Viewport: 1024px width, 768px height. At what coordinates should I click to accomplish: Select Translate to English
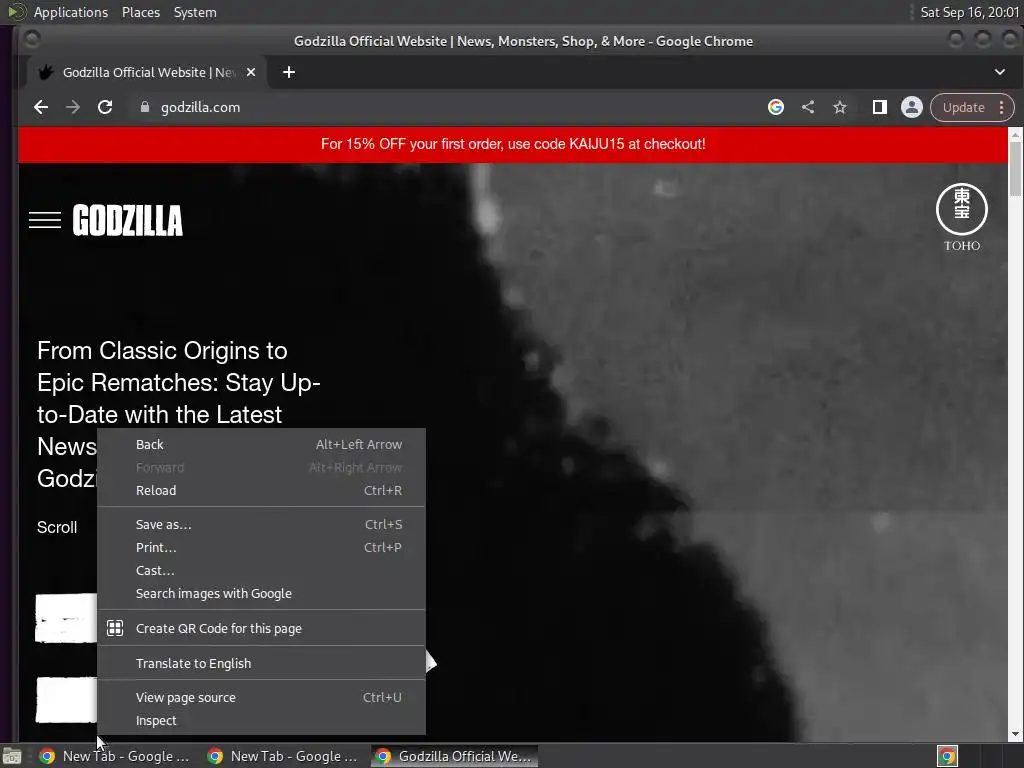pyautogui.click(x=261, y=663)
